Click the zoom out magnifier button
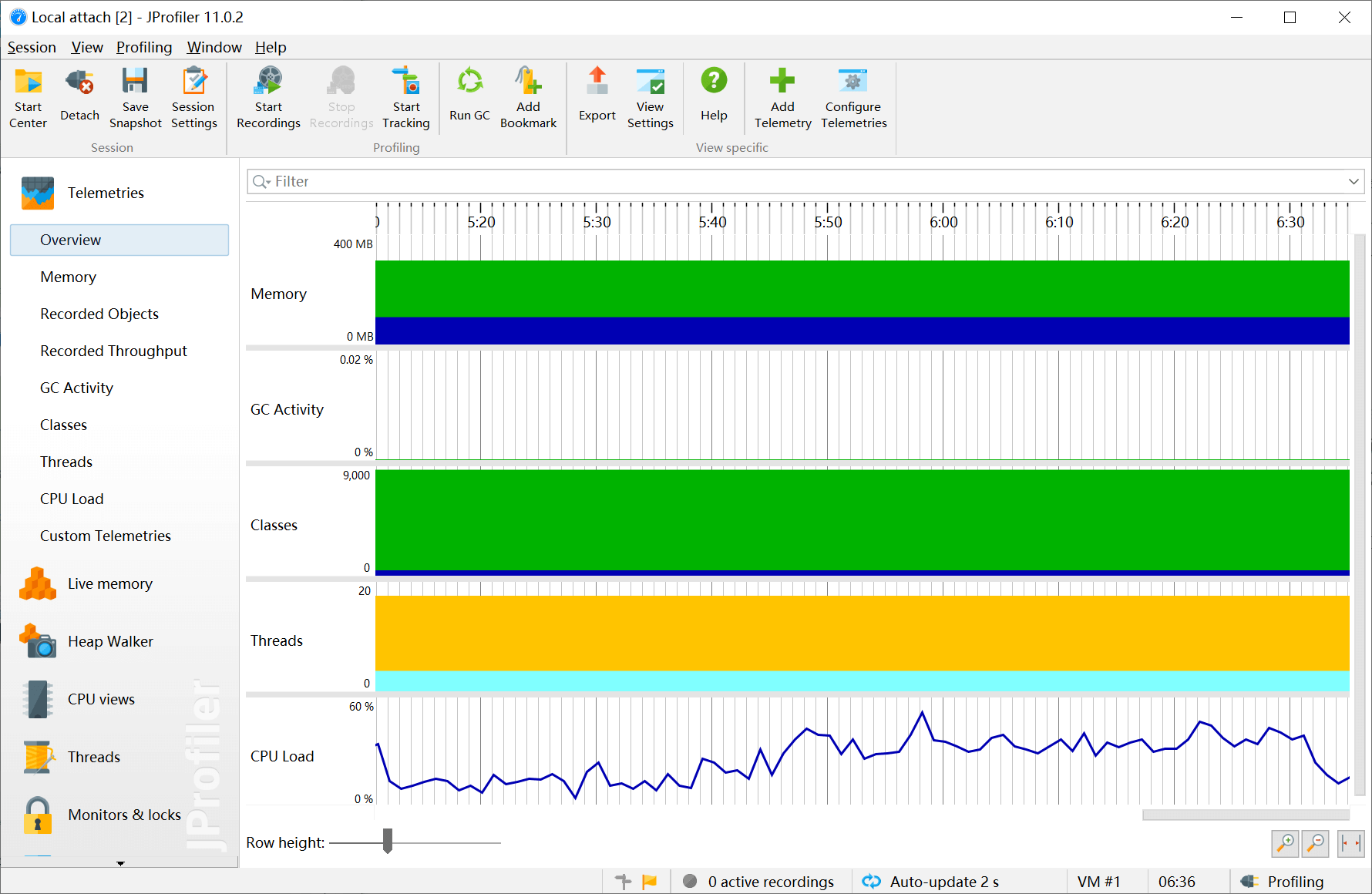1372x894 pixels. (1316, 843)
